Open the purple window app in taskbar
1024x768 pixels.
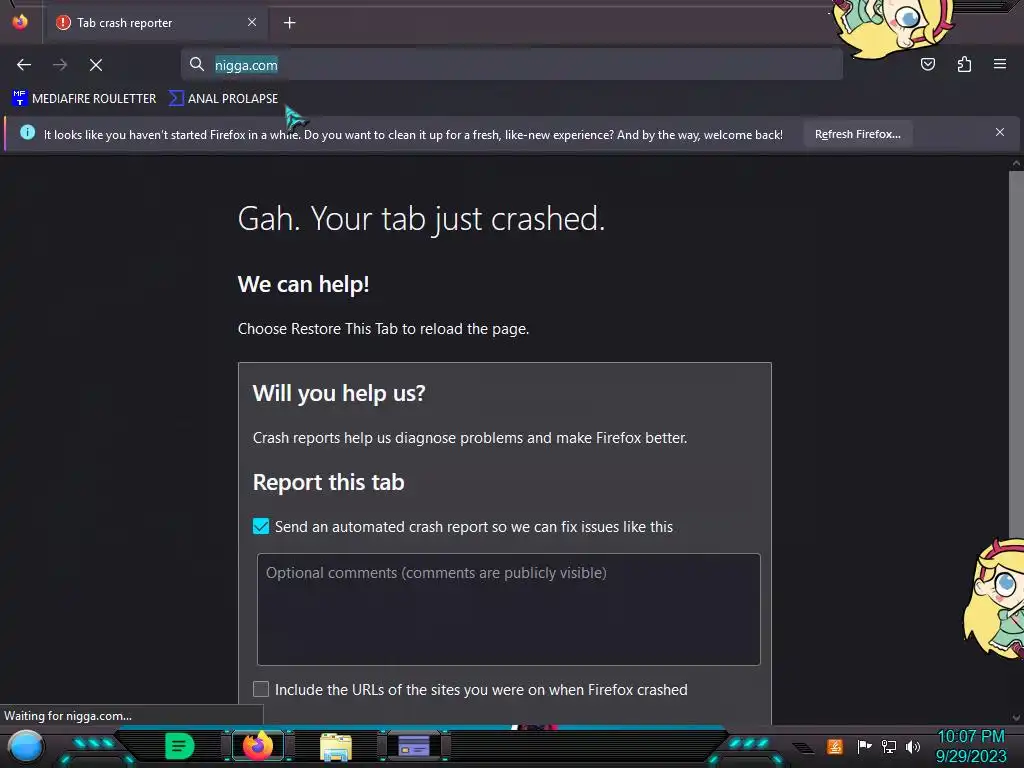click(x=414, y=746)
